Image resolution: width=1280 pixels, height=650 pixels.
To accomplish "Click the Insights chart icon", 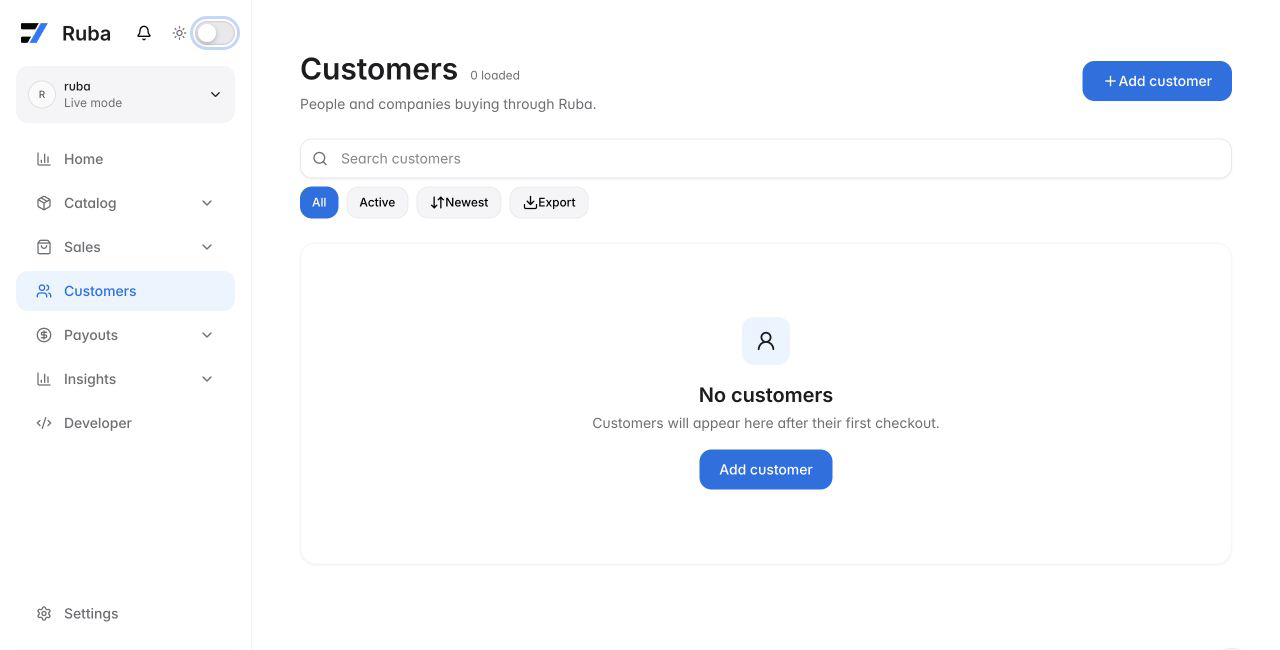I will [44, 379].
